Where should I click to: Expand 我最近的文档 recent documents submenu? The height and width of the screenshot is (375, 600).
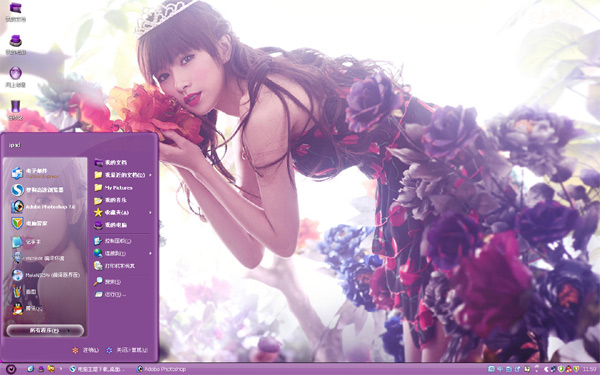coord(122,175)
